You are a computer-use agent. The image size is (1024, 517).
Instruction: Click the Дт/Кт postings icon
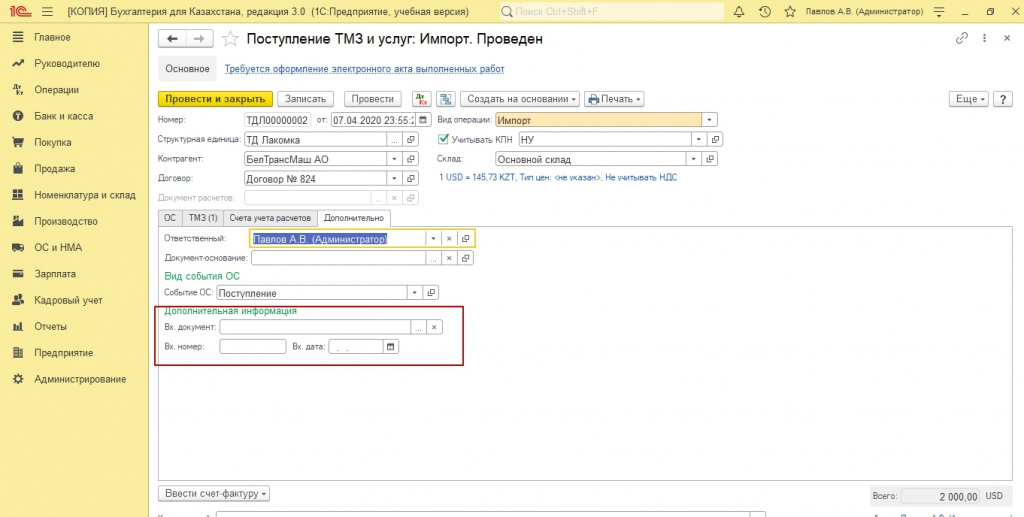422,99
